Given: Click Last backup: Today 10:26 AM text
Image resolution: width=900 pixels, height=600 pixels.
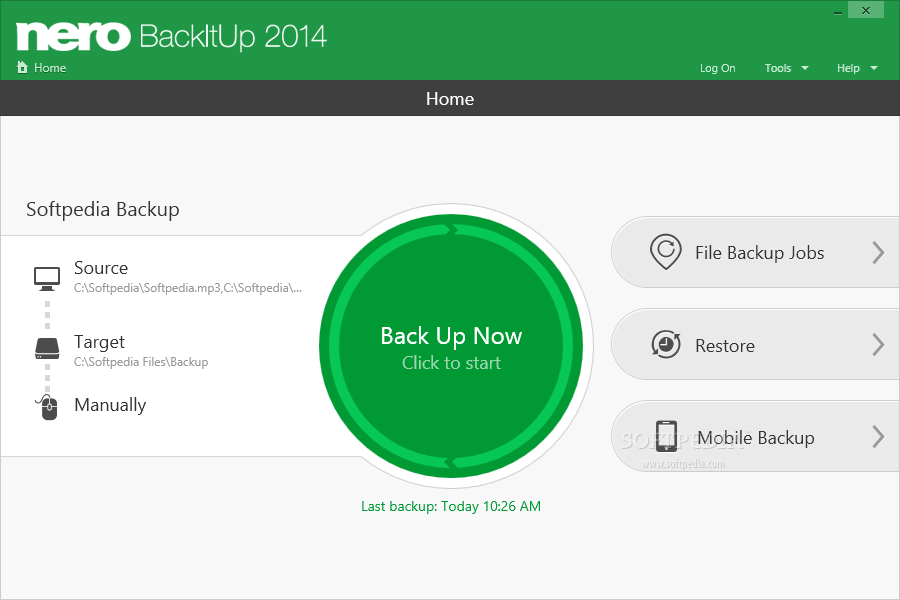Looking at the screenshot, I should coord(451,506).
